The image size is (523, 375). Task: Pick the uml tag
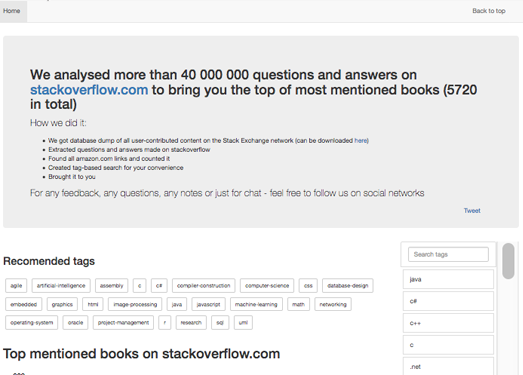pyautogui.click(x=243, y=323)
